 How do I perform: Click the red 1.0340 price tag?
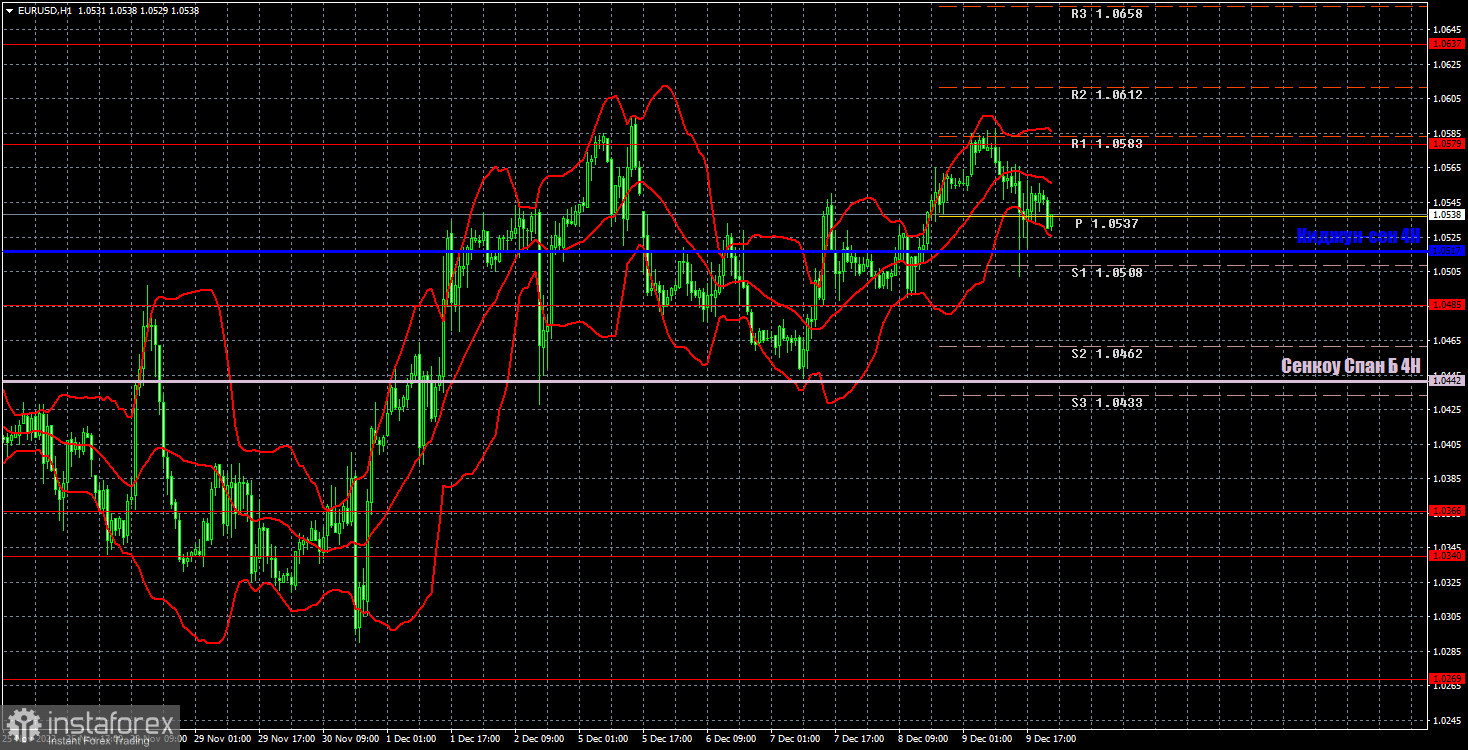1447,555
